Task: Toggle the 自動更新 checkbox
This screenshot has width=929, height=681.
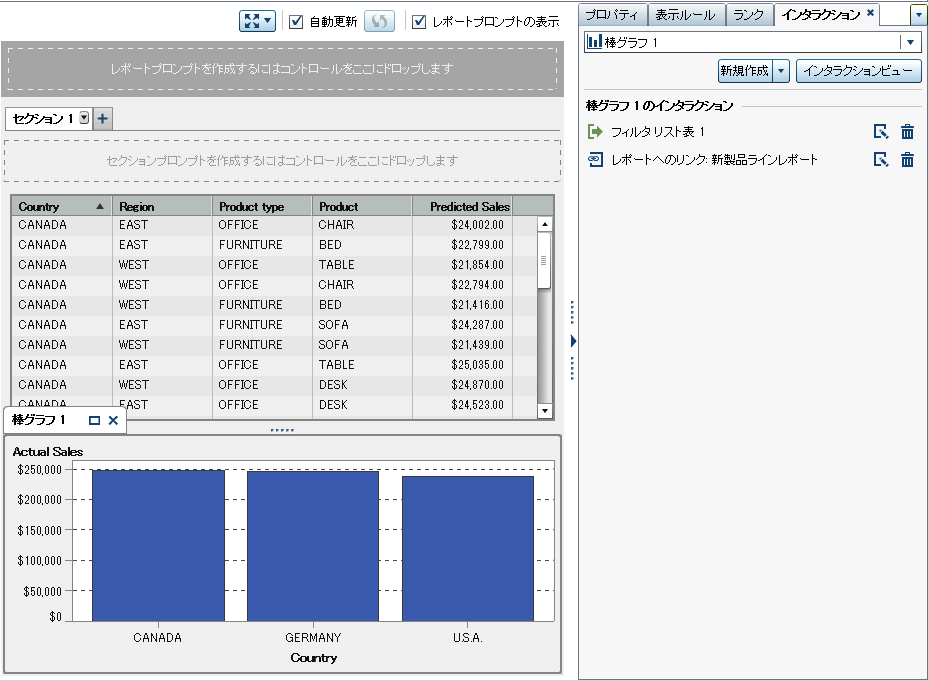Action: [296, 21]
